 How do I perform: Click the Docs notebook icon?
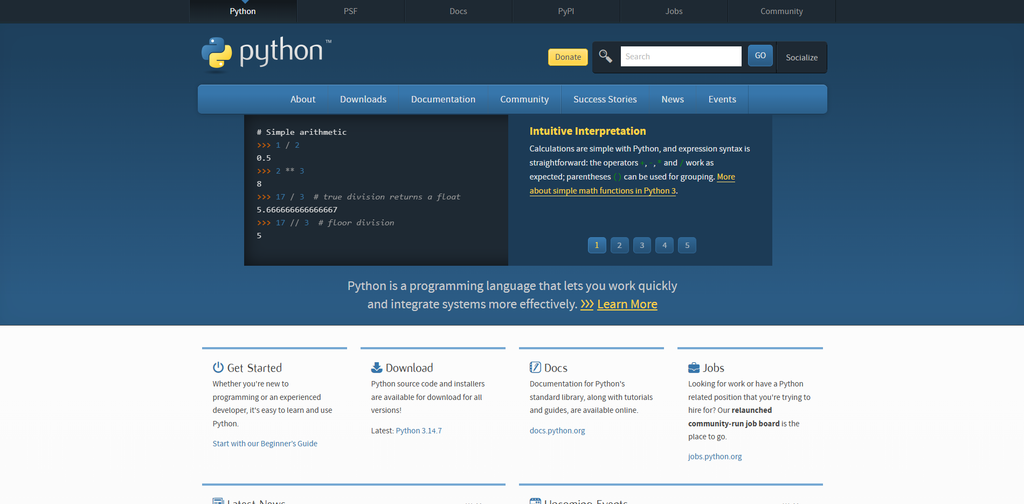coord(535,368)
